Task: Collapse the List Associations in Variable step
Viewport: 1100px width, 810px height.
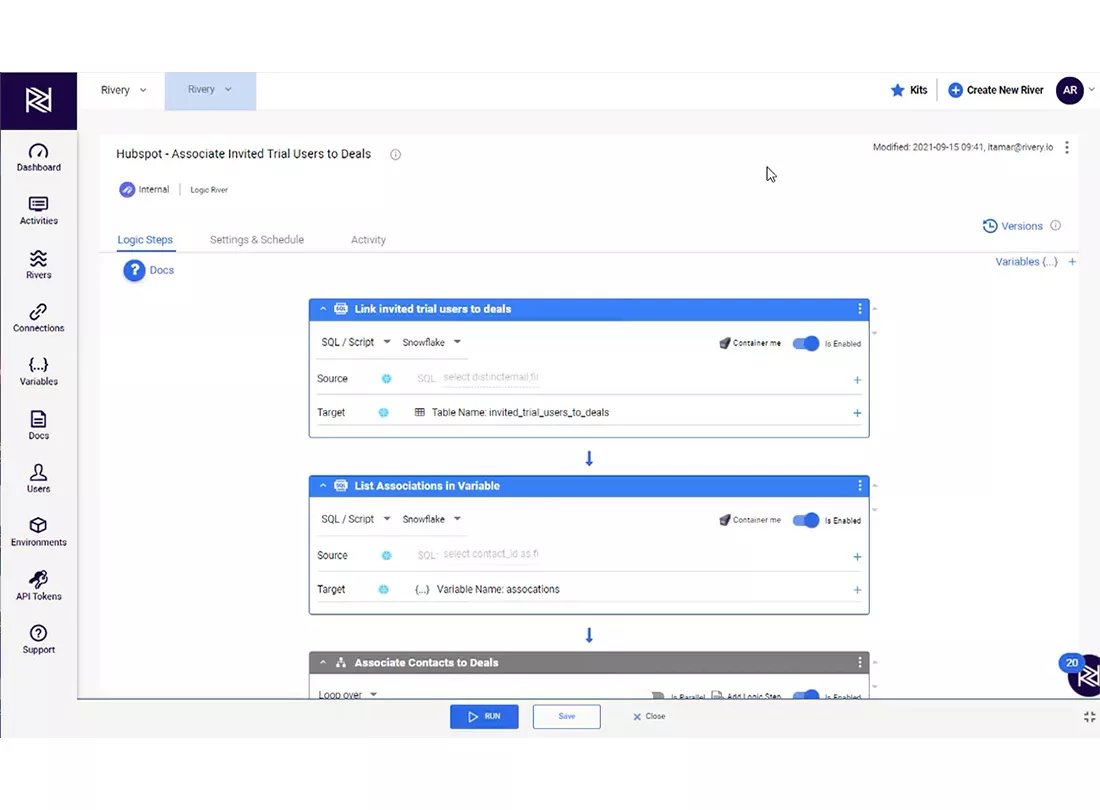Action: pyautogui.click(x=323, y=485)
